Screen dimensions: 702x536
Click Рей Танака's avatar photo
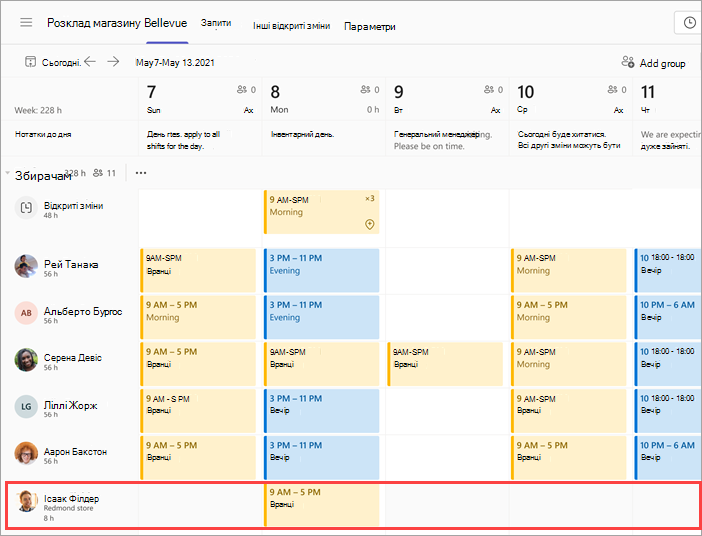(x=26, y=266)
